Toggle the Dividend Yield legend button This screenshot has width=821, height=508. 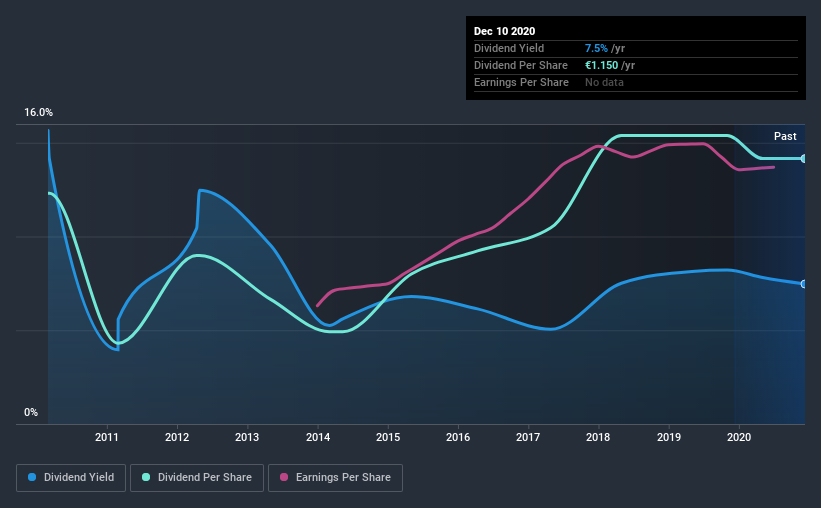coord(71,478)
